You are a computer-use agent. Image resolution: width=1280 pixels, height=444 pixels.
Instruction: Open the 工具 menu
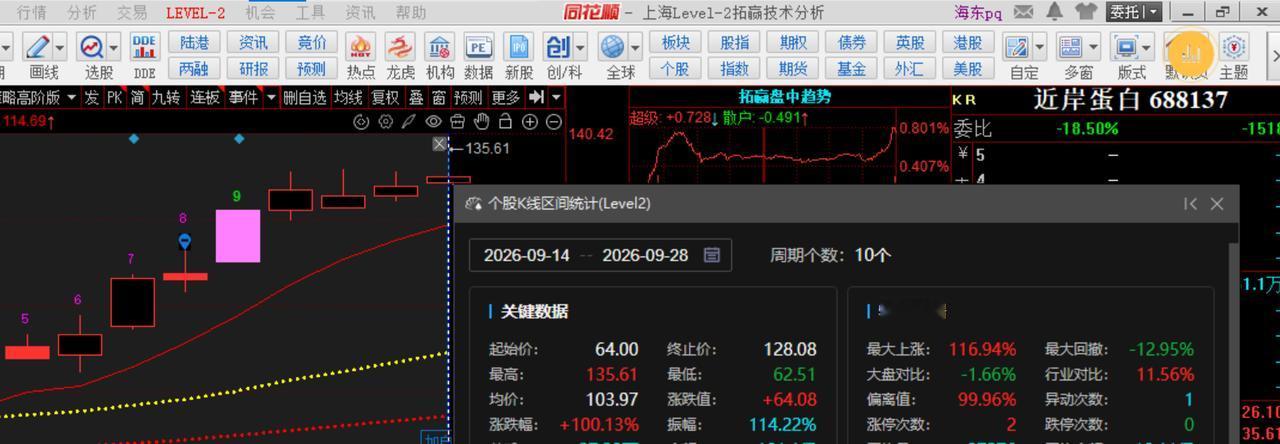[310, 12]
